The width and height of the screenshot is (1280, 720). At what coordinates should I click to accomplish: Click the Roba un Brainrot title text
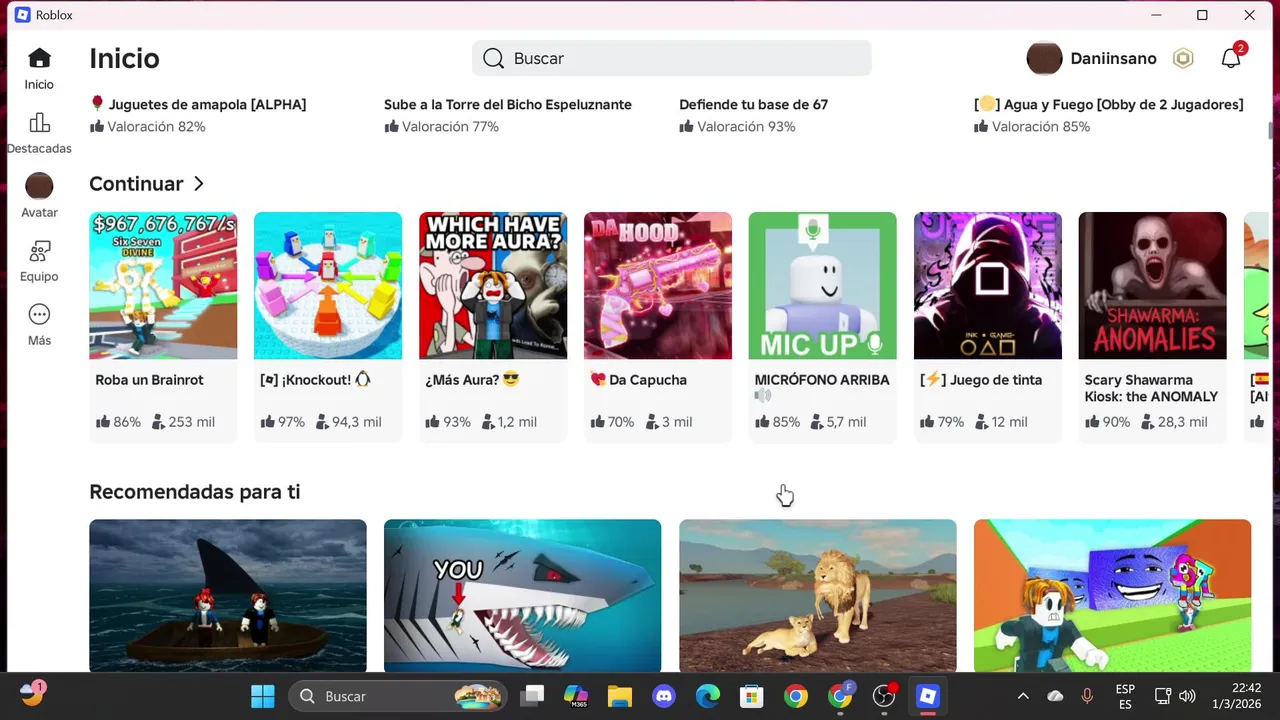point(150,380)
